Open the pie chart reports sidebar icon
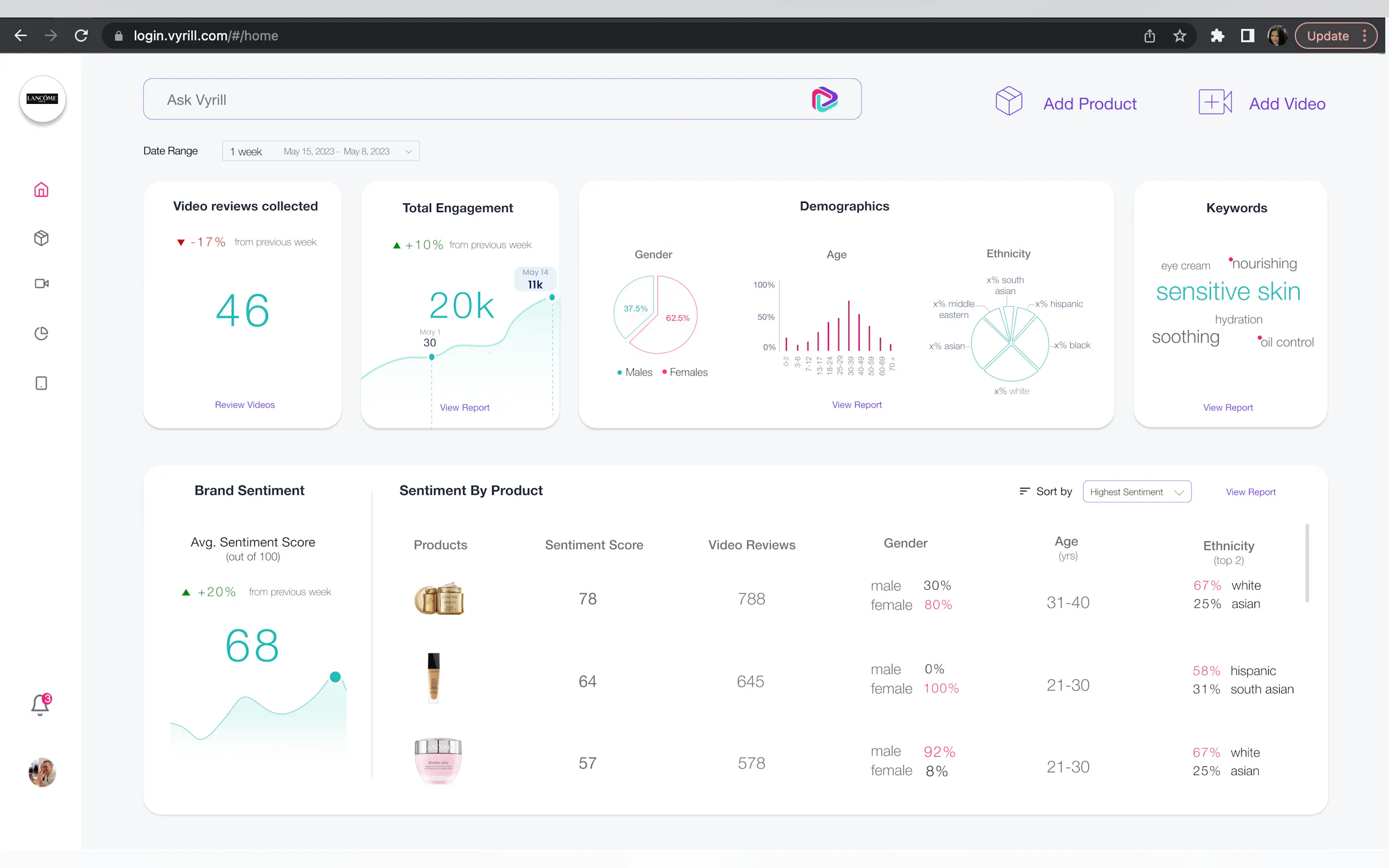This screenshot has height=868, width=1389. tap(42, 333)
